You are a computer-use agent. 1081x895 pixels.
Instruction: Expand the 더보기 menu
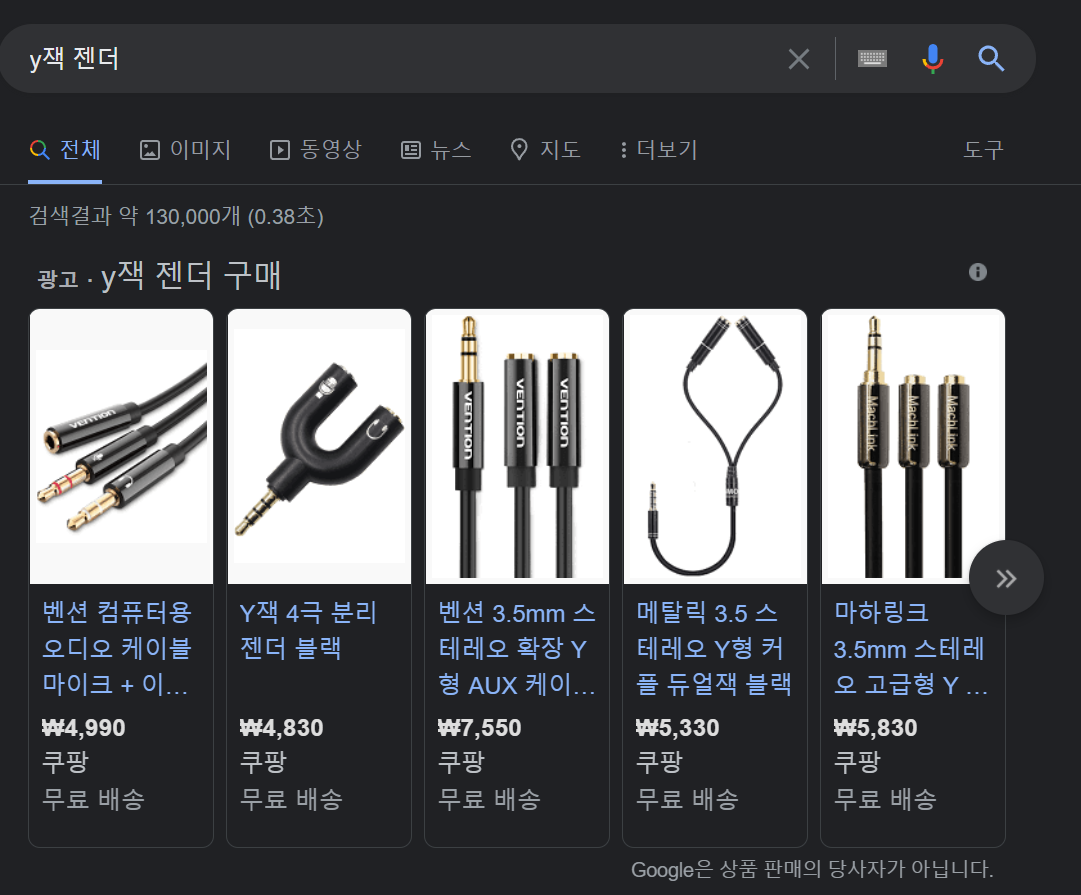(659, 150)
